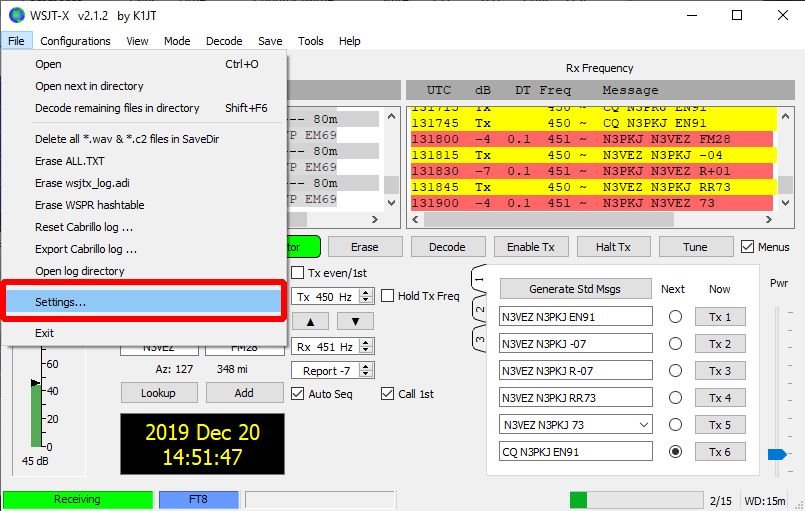Select Next radio for CQ N3PKJ EN91
This screenshot has height=511, width=805.
coord(676,452)
